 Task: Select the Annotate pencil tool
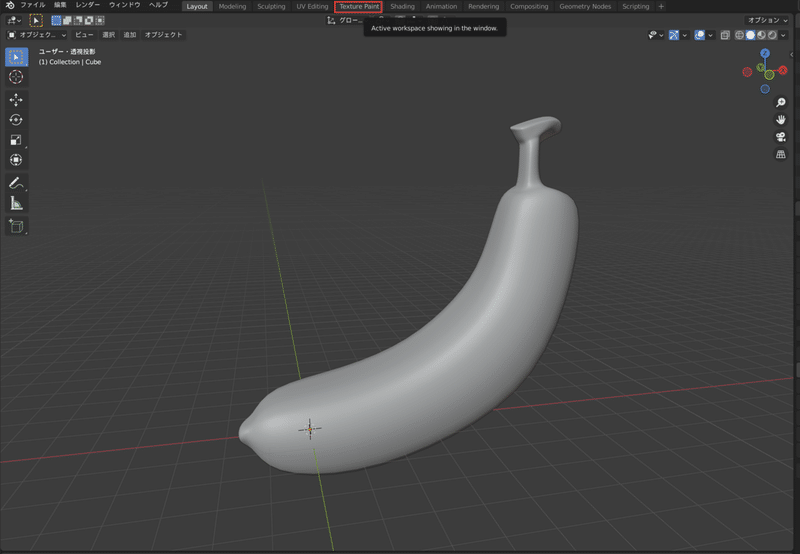pos(16,183)
